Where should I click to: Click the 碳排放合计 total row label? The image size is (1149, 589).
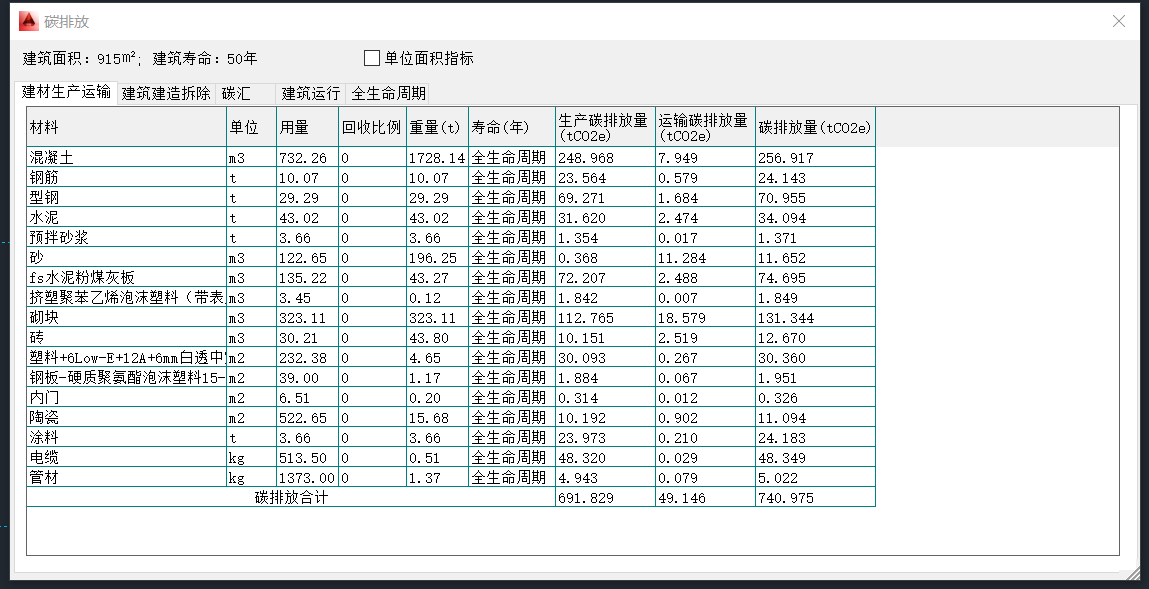[290, 497]
